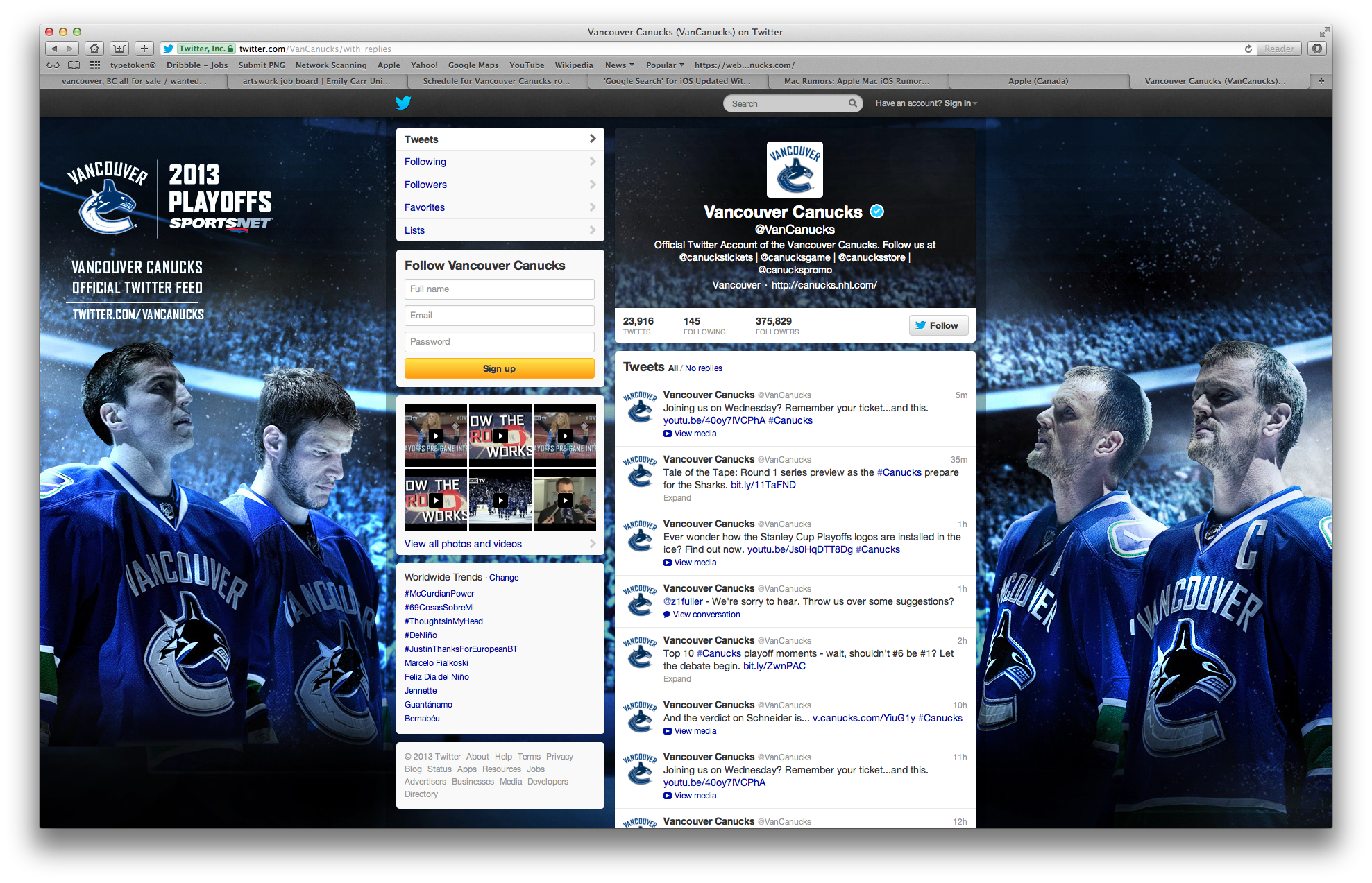Image resolution: width=1372 pixels, height=883 pixels.
Task: Click the Twitter search box
Action: [x=792, y=103]
